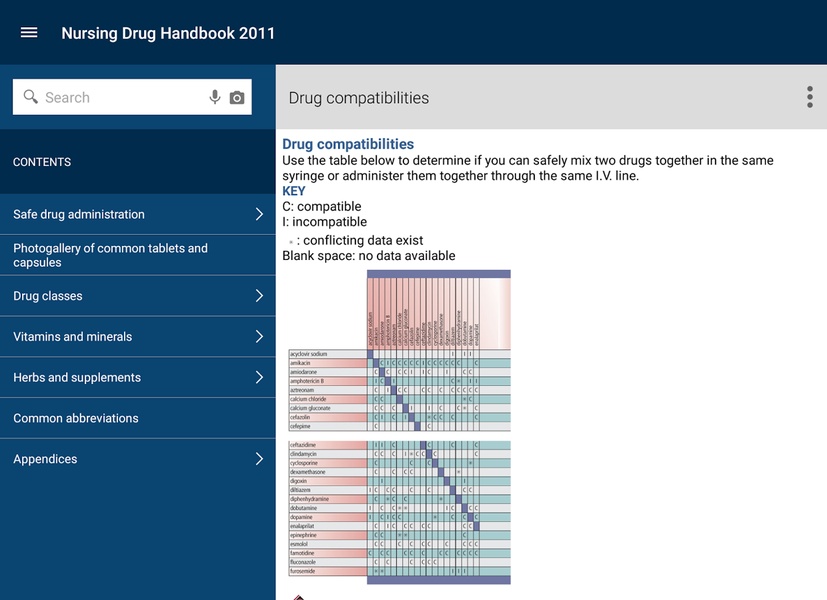Click the gray 'Drug compatibilities' title bar text
Viewport: 827px width, 600px height.
[x=359, y=98]
